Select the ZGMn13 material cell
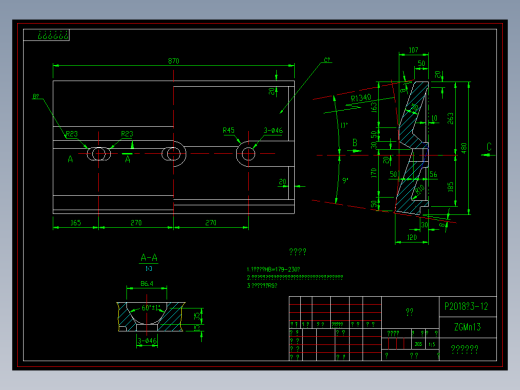The image size is (520, 390). coord(467,327)
